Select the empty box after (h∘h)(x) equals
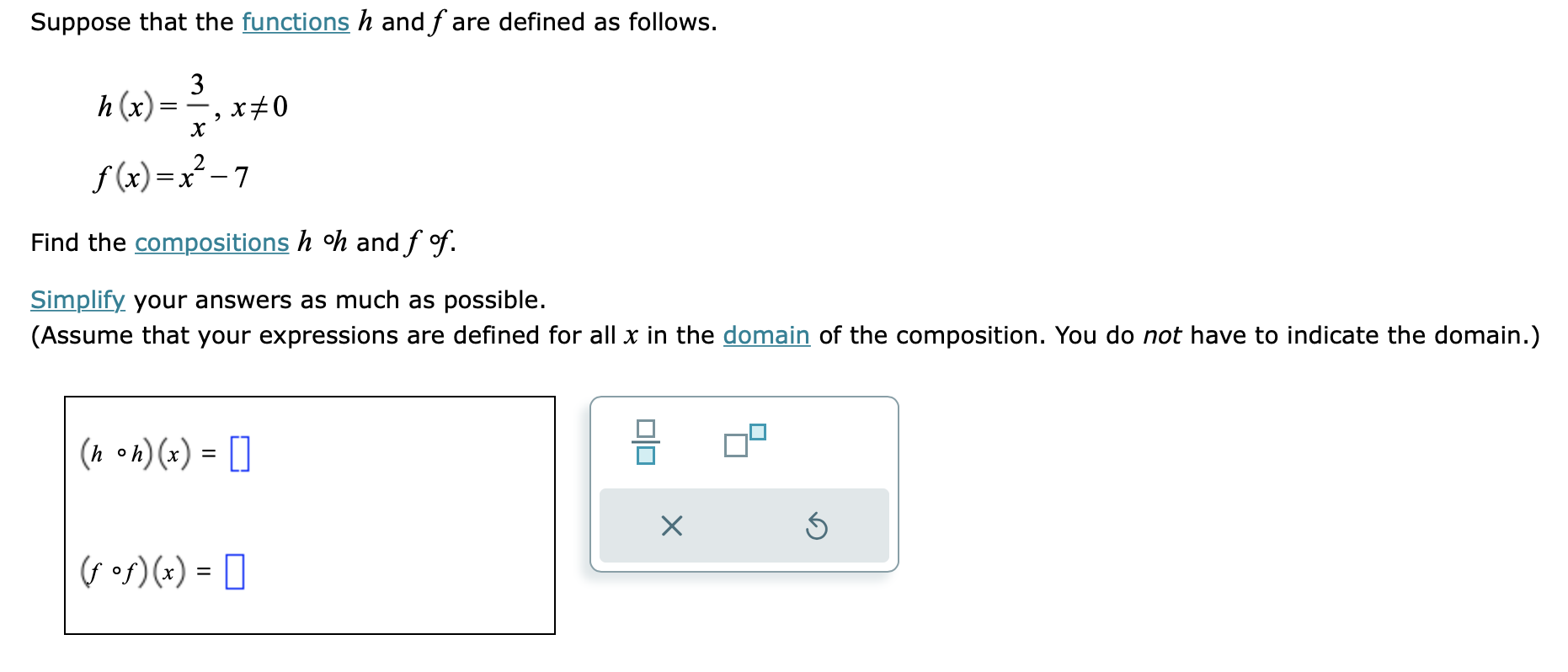1568x672 pixels. pyautogui.click(x=241, y=453)
